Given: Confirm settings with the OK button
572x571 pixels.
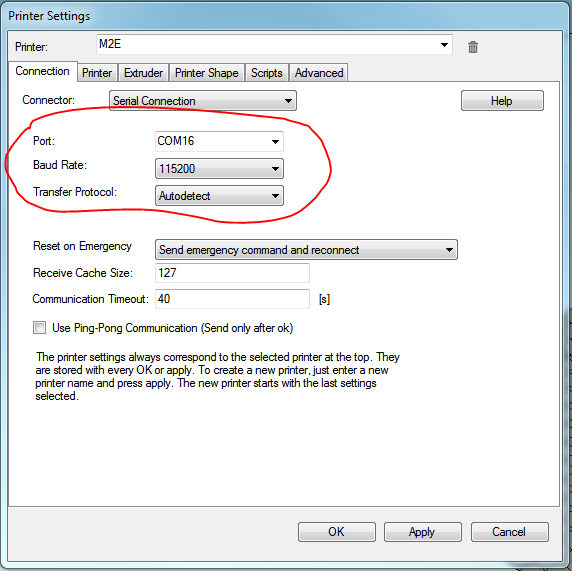Looking at the screenshot, I should coord(337,532).
